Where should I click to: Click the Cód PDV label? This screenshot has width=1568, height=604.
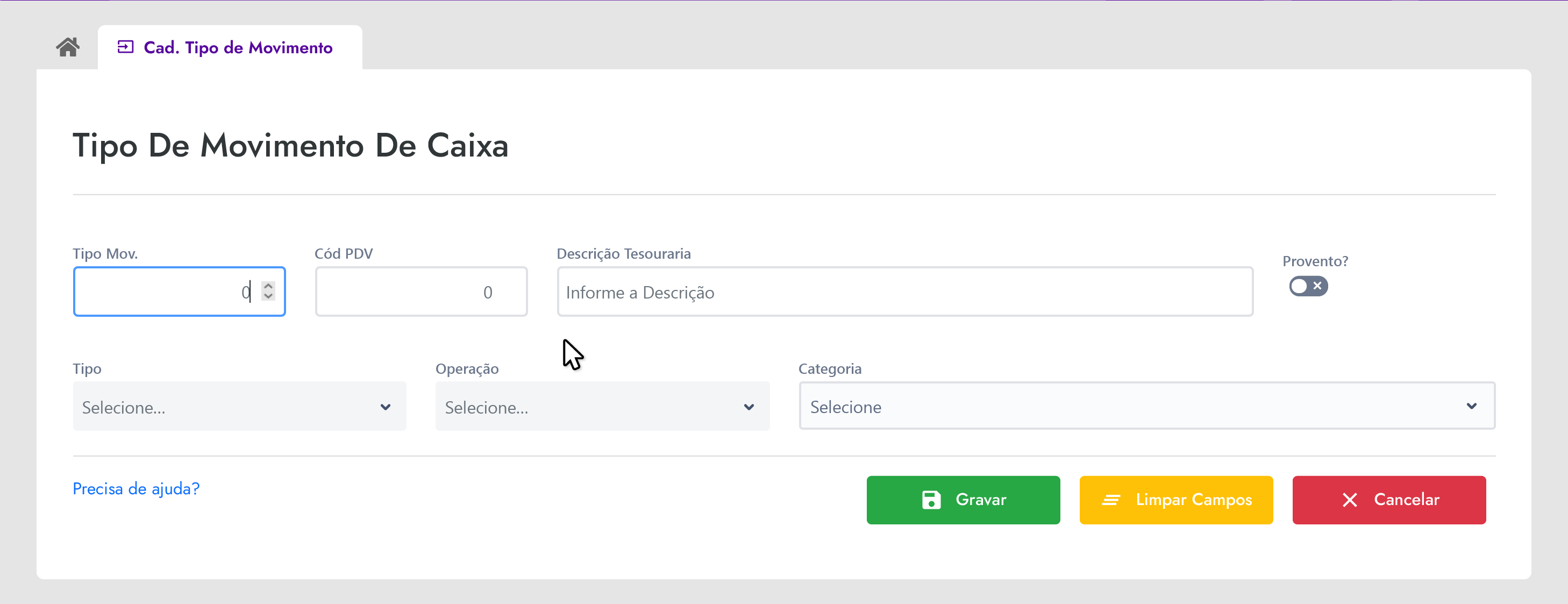[343, 253]
